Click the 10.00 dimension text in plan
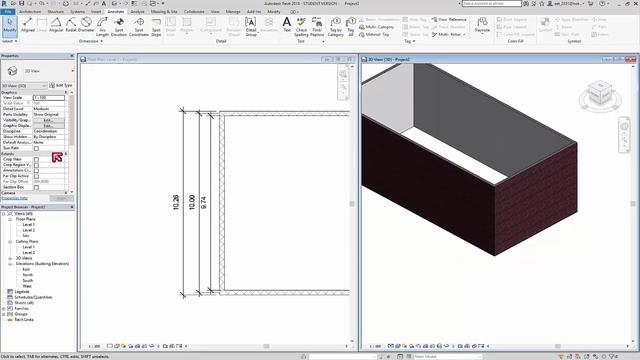The width and height of the screenshot is (640, 360). click(x=192, y=202)
